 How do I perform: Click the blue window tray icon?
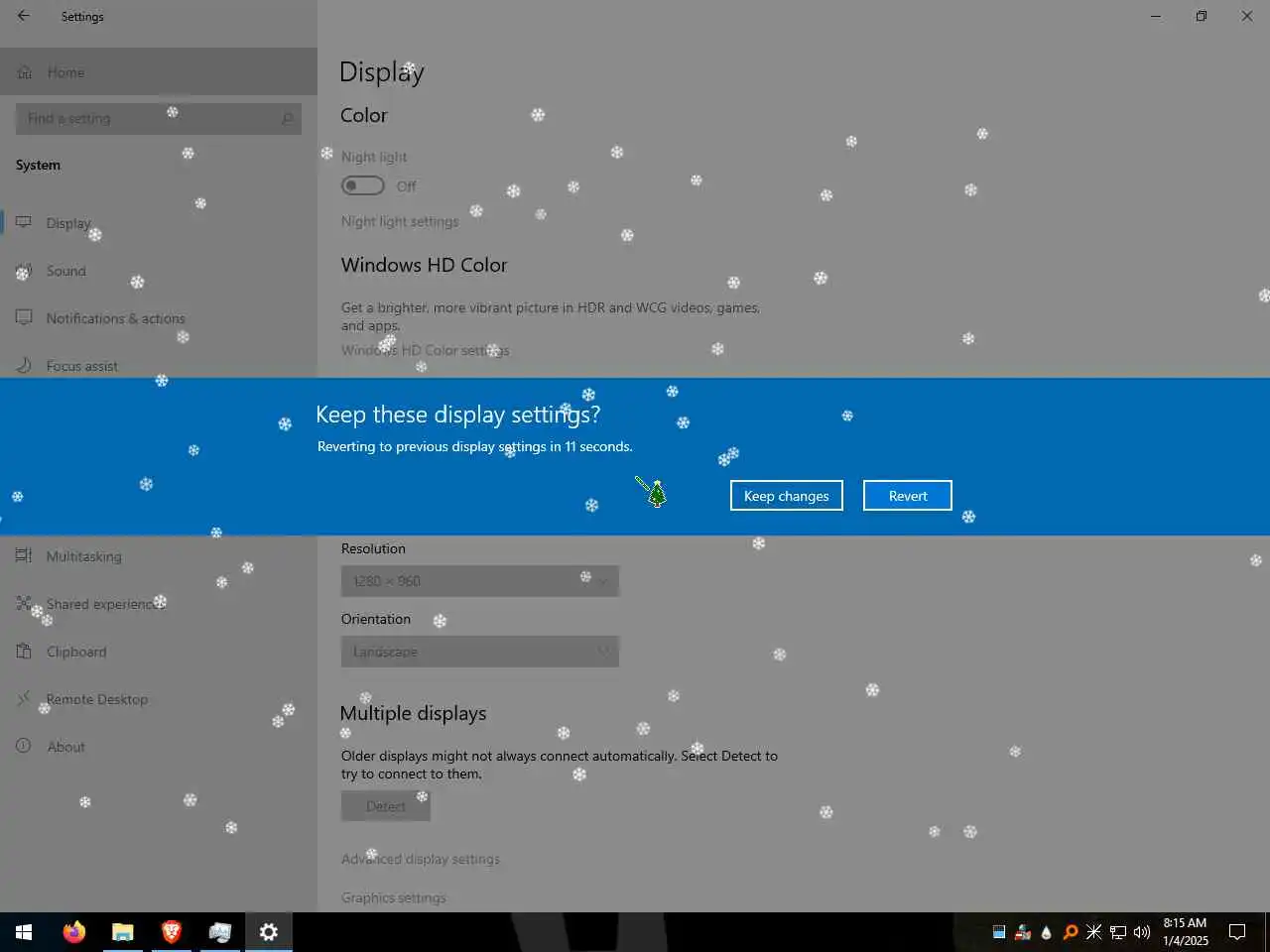(999, 932)
